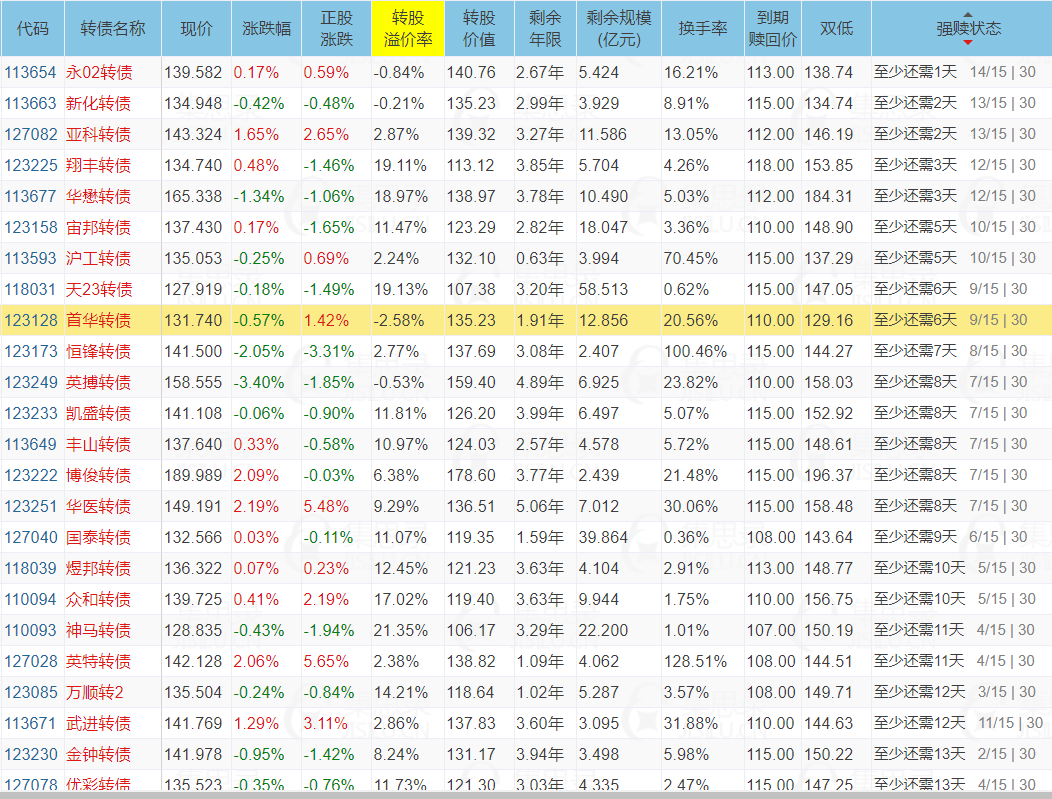This screenshot has width=1052, height=799.
Task: Open bond code link 127040
Action: click(x=31, y=537)
